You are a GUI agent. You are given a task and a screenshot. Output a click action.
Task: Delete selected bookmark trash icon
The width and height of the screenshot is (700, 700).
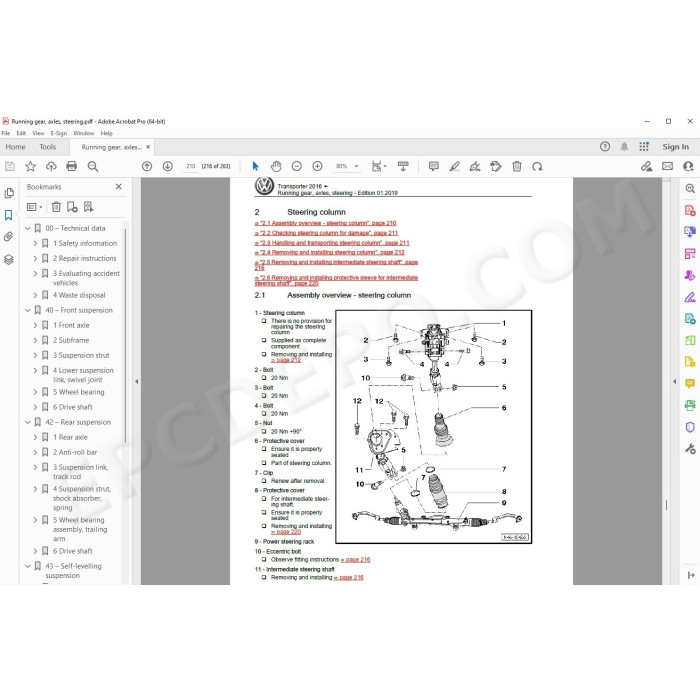(56, 207)
